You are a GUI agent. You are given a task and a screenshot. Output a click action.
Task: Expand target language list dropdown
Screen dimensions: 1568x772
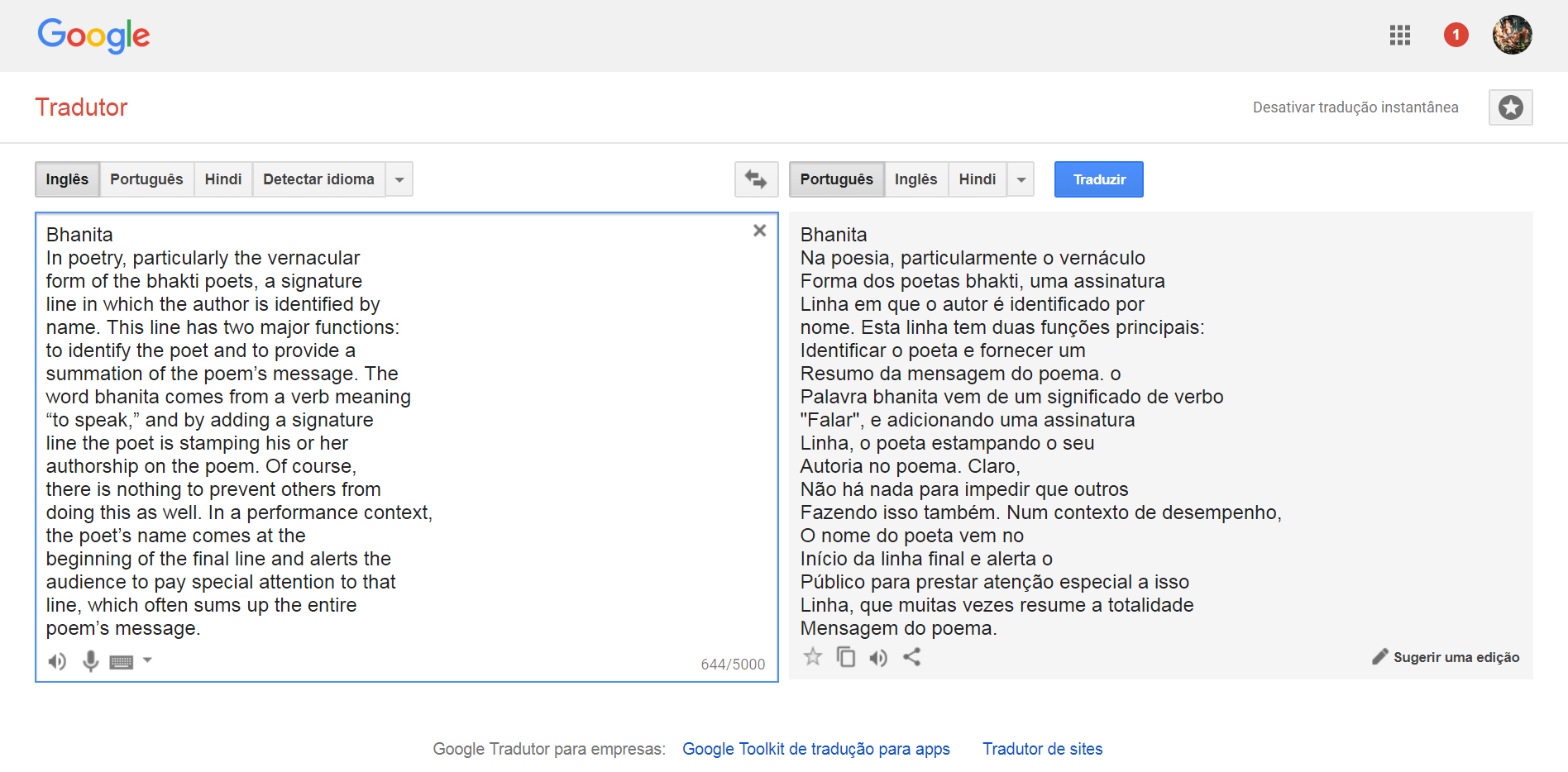(x=1021, y=179)
